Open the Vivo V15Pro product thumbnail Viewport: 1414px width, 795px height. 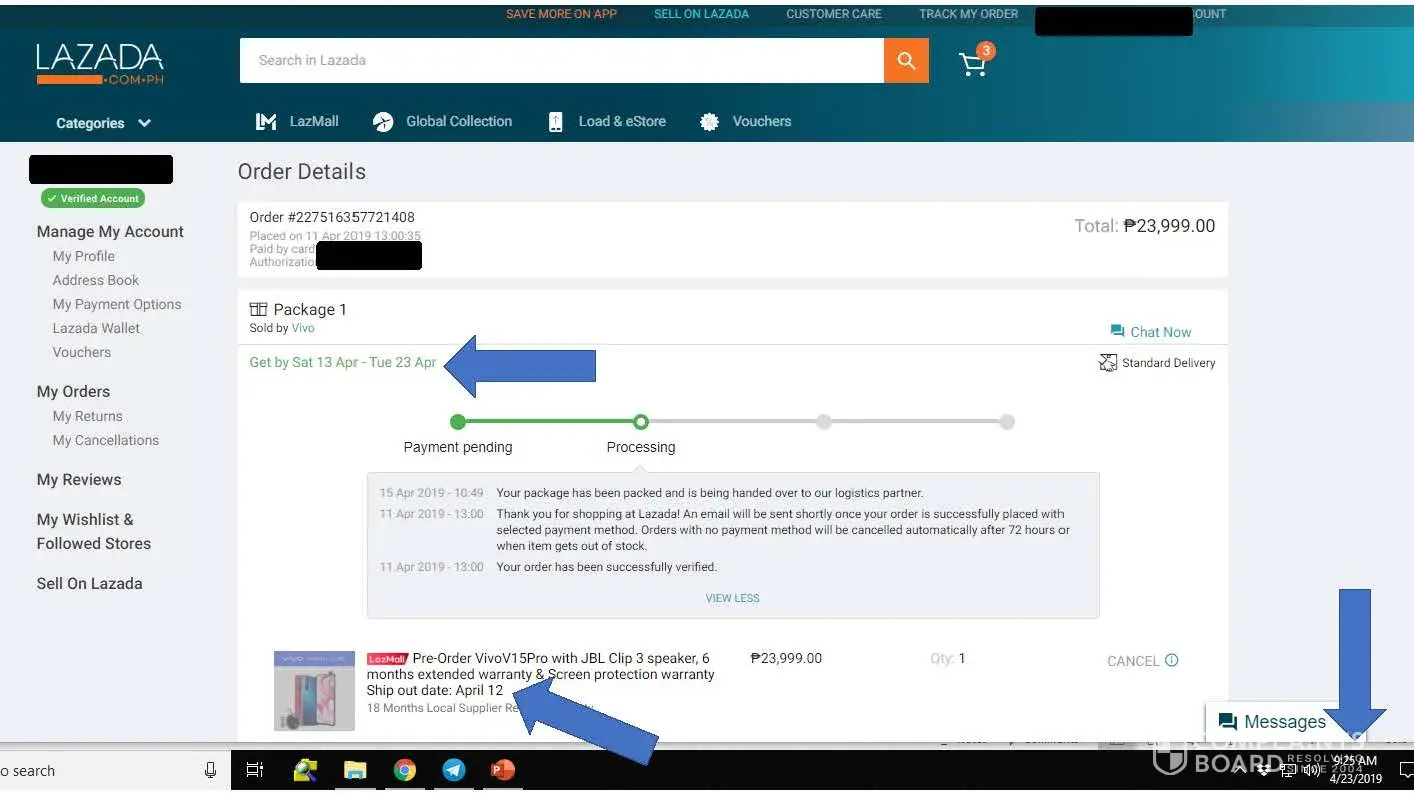(314, 690)
